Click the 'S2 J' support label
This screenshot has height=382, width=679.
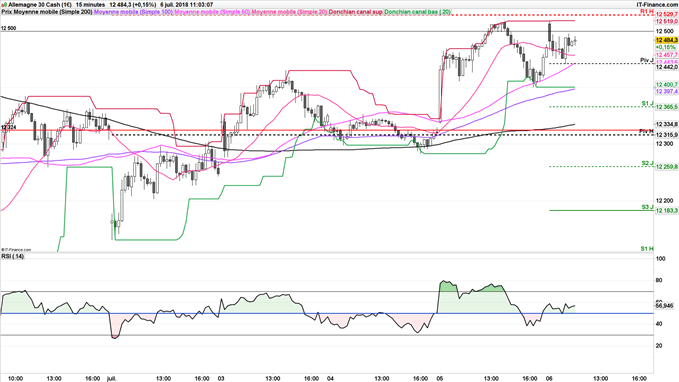(647, 163)
